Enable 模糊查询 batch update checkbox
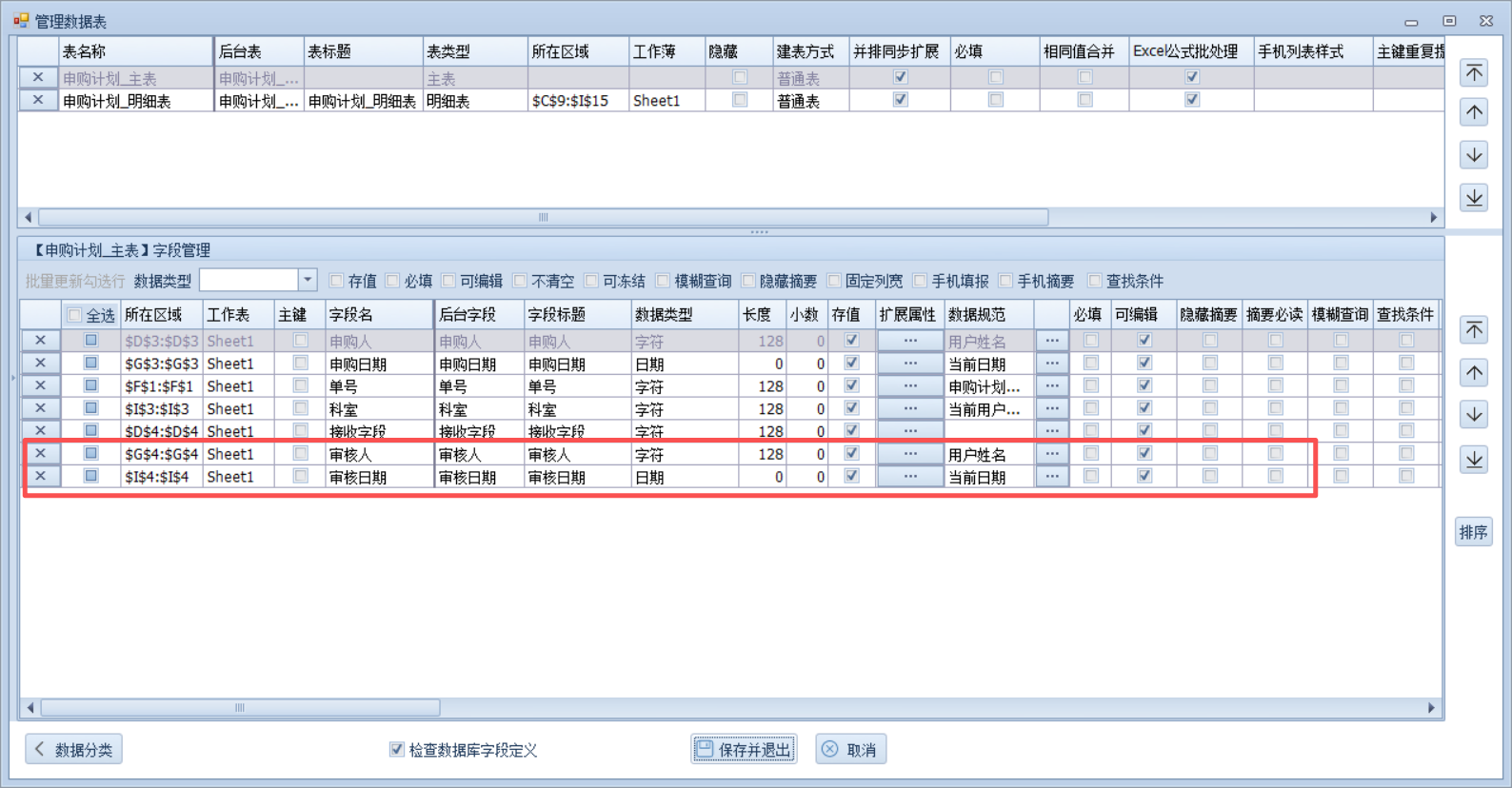 click(x=664, y=281)
